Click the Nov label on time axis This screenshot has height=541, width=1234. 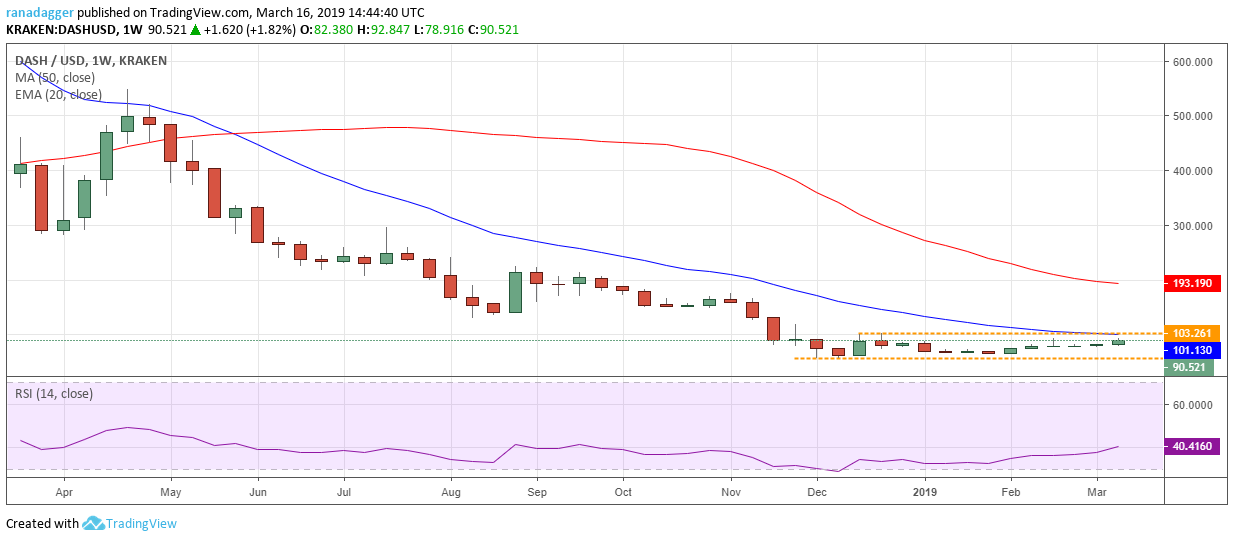[x=731, y=492]
